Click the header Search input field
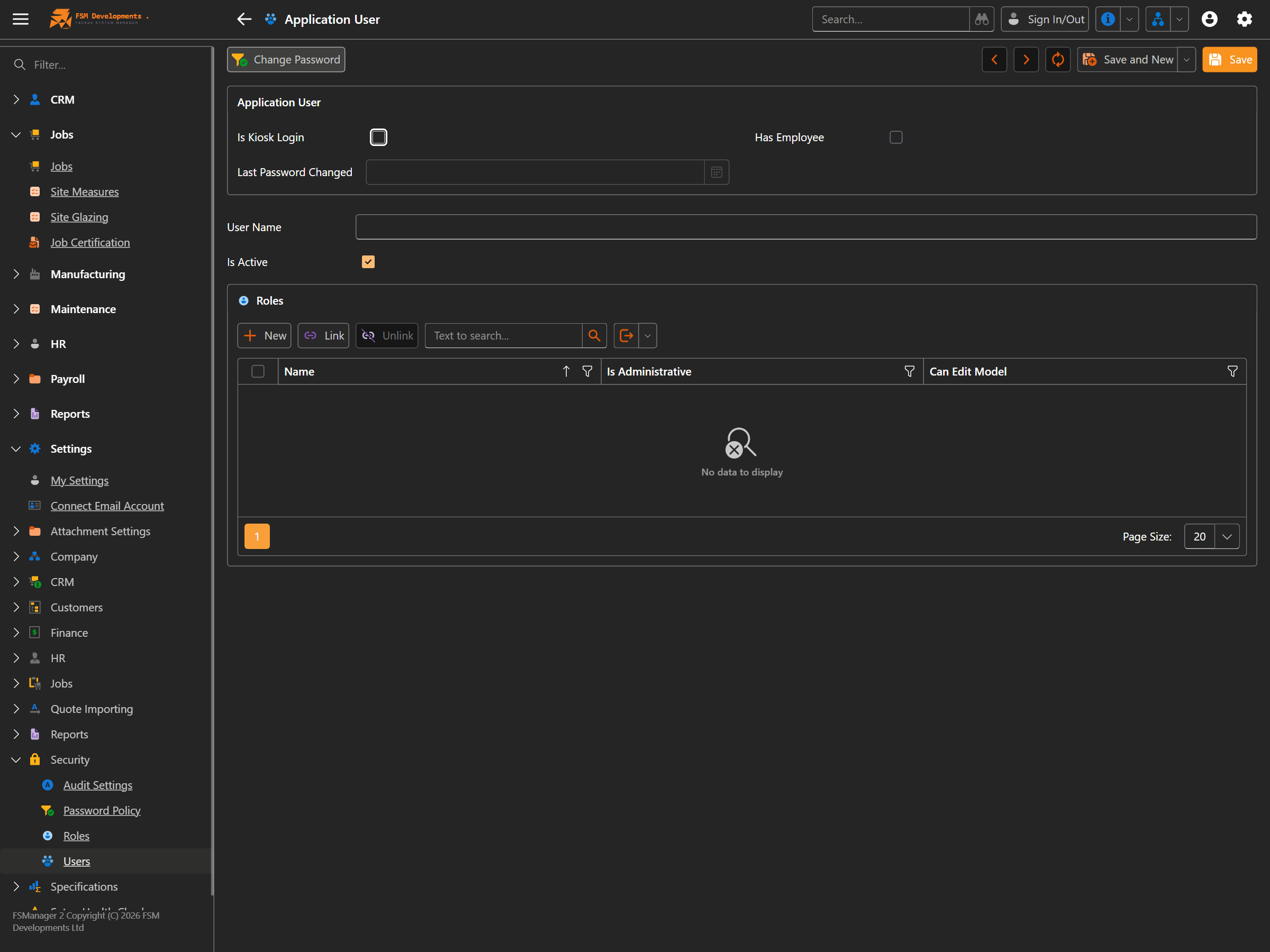 point(891,19)
